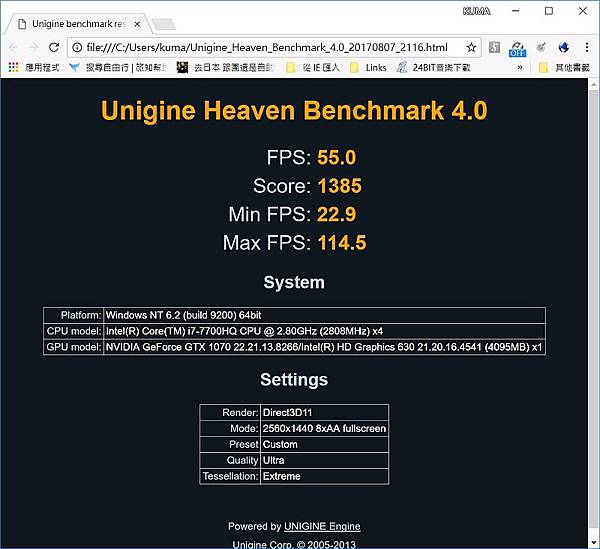Open a new tab with the new tab button
The image size is (600, 549).
pyautogui.click(x=164, y=24)
